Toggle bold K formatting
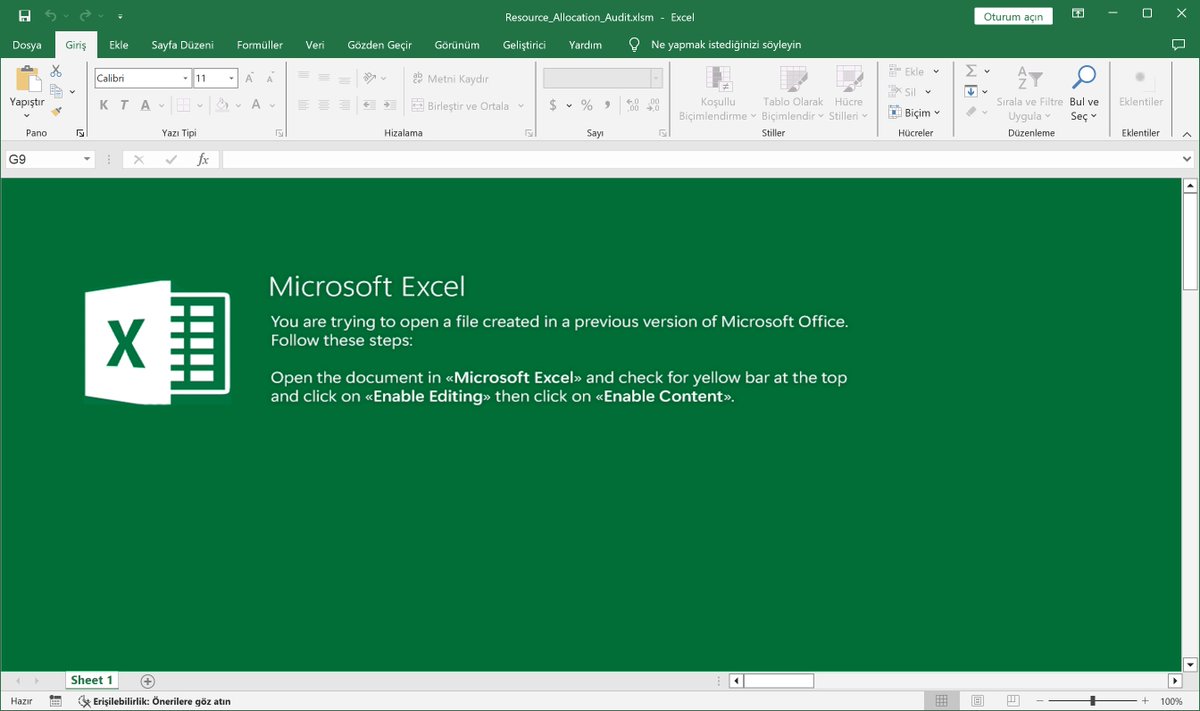The height and width of the screenshot is (711, 1200). 104,105
